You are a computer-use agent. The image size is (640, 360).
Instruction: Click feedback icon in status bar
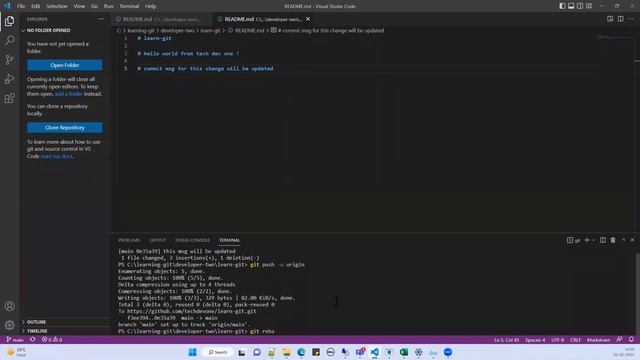pyautogui.click(x=620, y=340)
